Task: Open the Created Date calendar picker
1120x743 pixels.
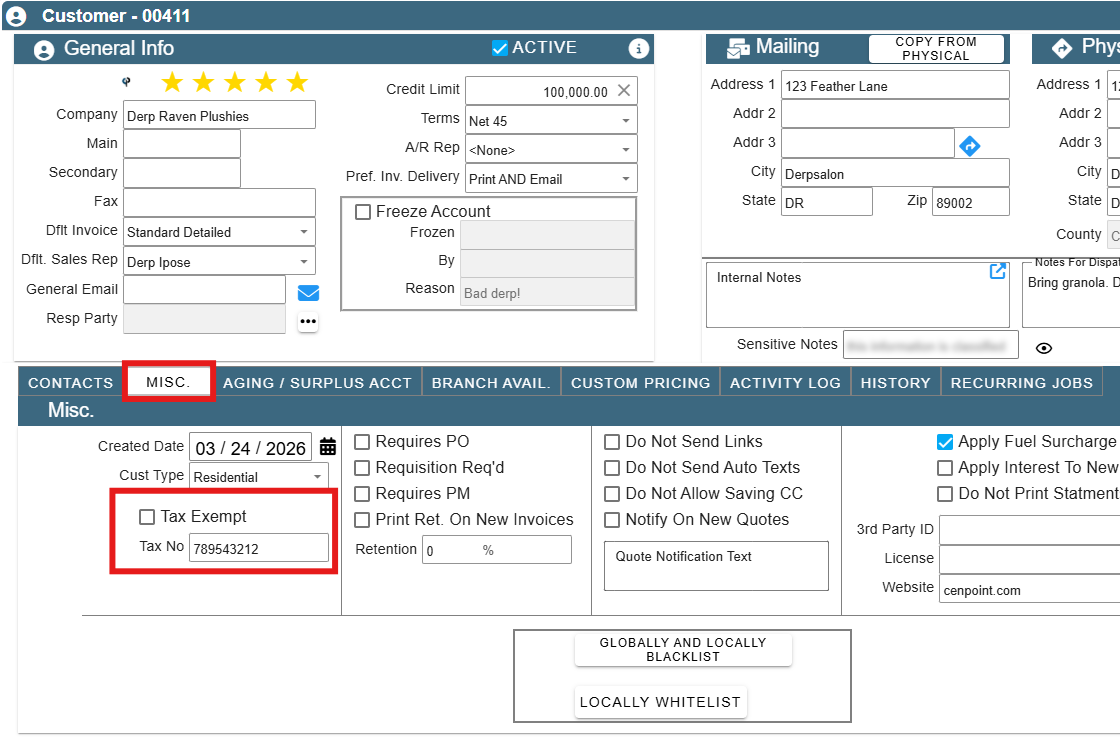Action: tap(328, 447)
